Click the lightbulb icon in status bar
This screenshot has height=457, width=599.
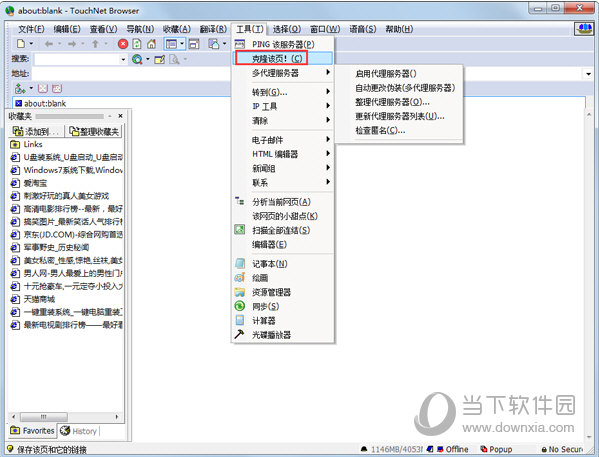coord(10,449)
